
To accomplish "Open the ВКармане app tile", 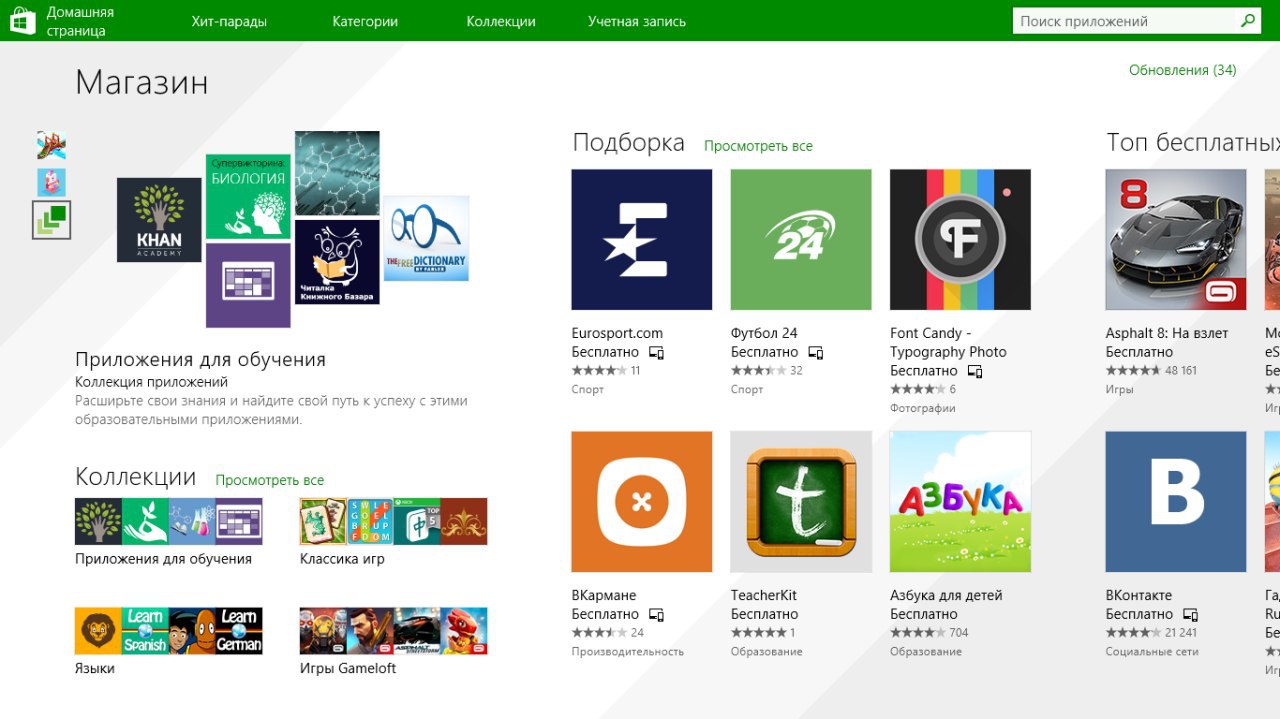I will pos(642,501).
